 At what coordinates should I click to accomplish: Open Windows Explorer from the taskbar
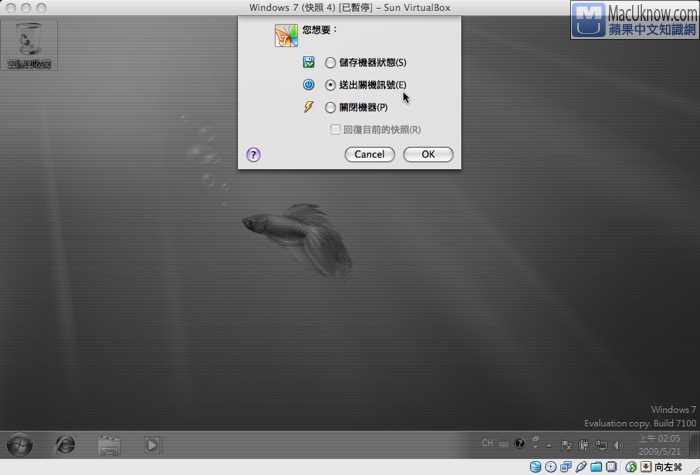click(x=109, y=445)
